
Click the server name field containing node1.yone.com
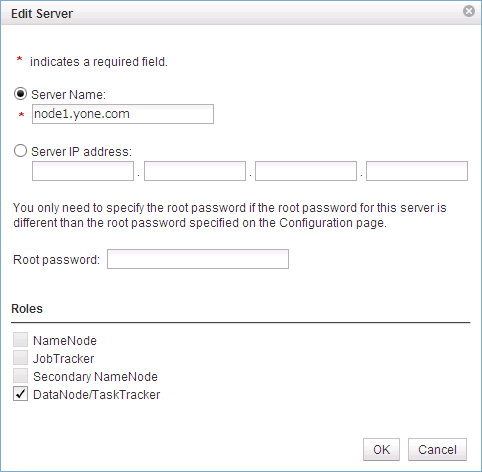click(x=123, y=114)
